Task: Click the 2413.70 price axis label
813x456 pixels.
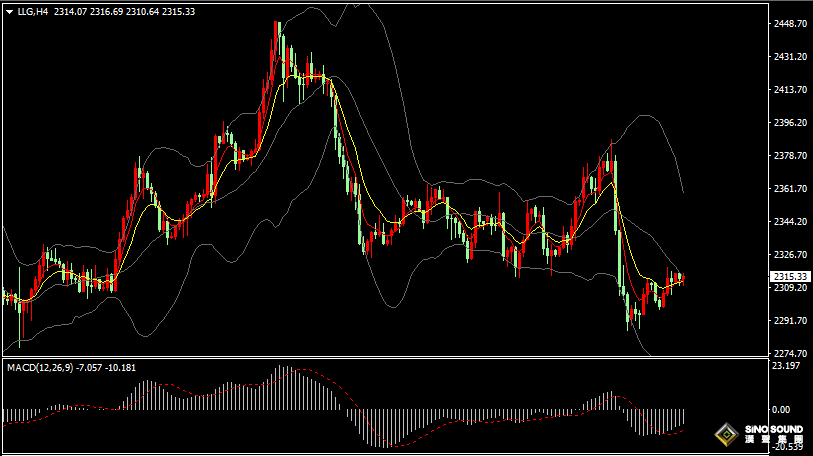Action: tap(790, 90)
